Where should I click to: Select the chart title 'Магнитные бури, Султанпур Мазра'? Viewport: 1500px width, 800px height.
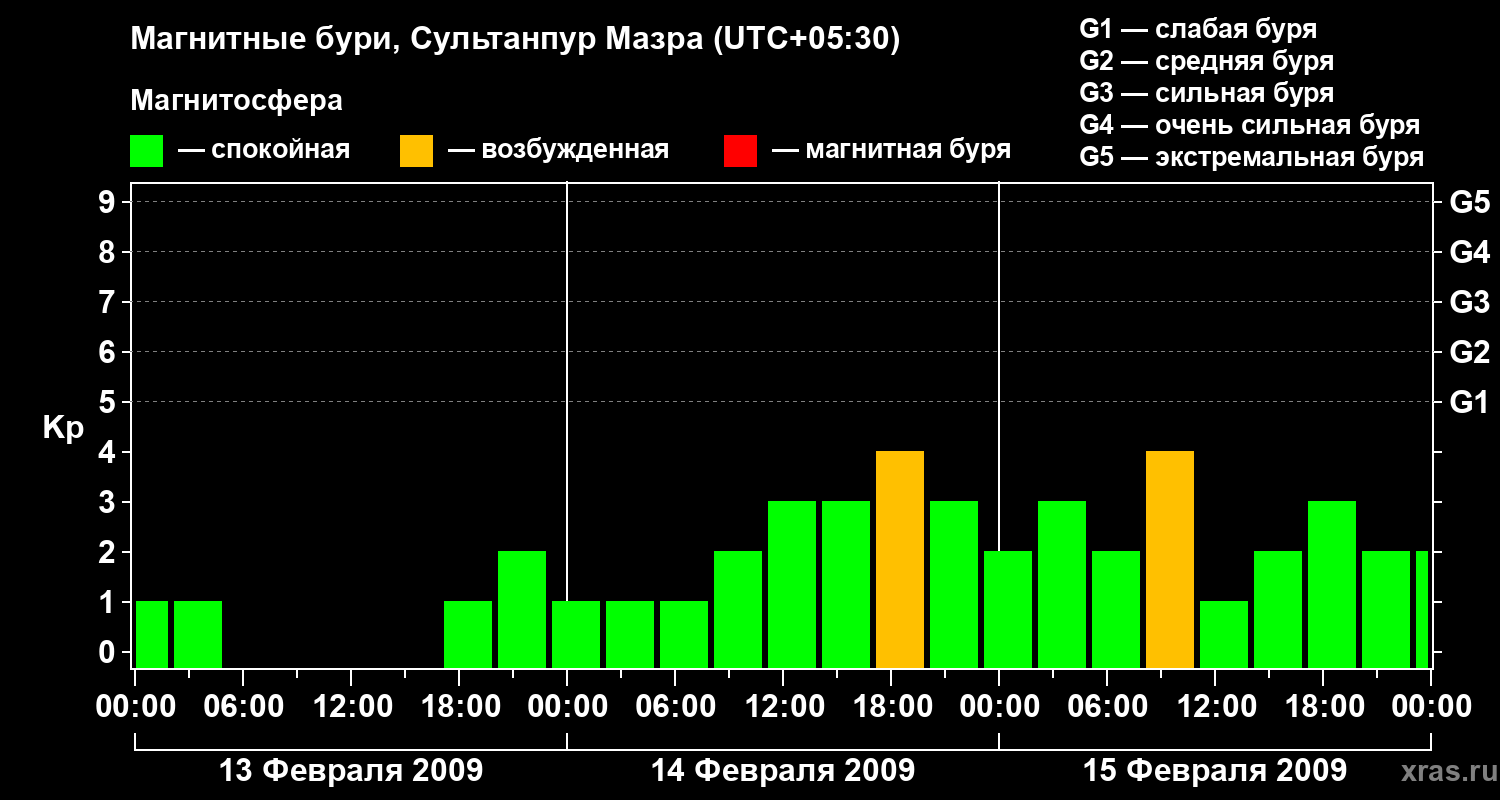[417, 39]
